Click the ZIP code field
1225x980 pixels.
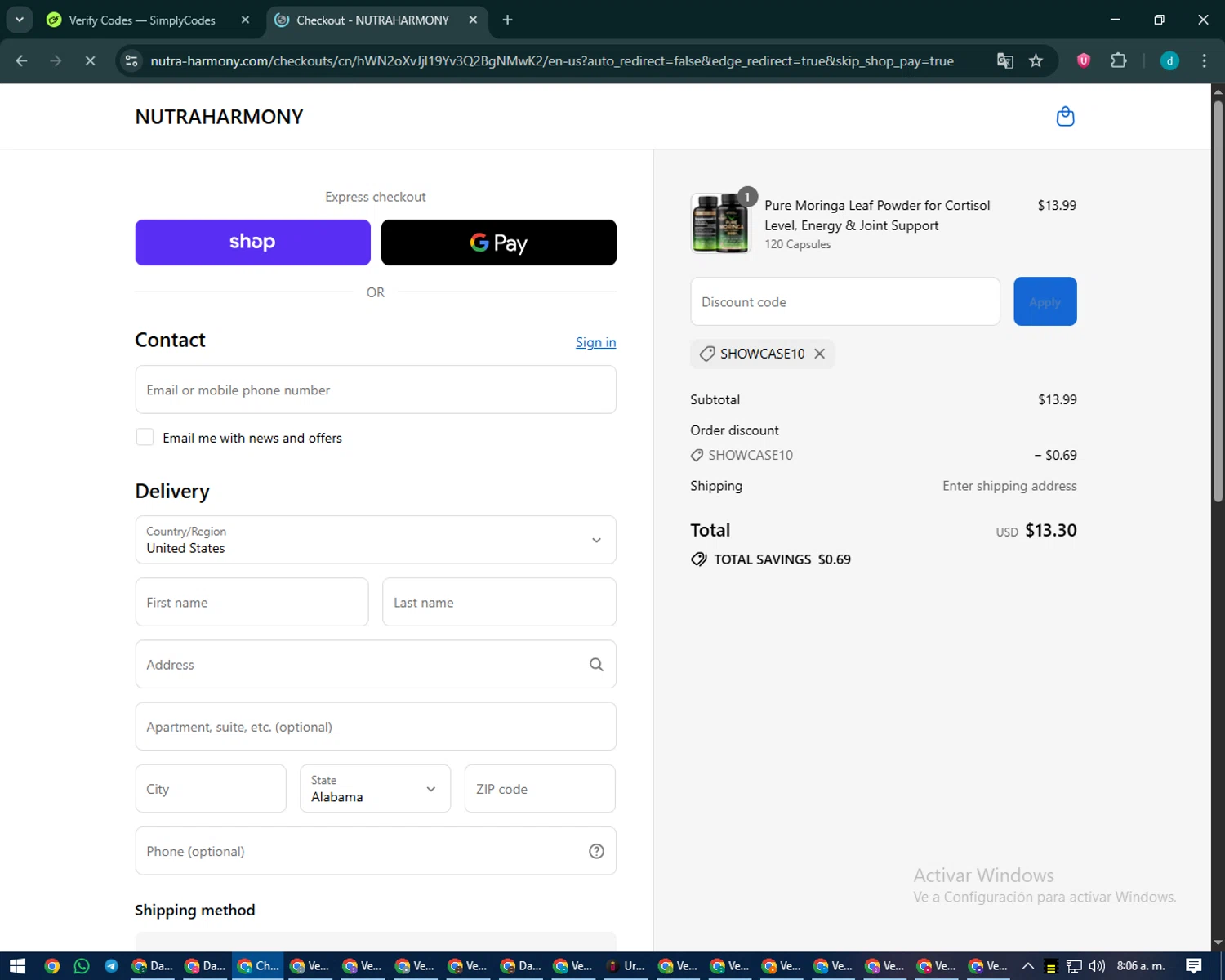[x=540, y=789]
